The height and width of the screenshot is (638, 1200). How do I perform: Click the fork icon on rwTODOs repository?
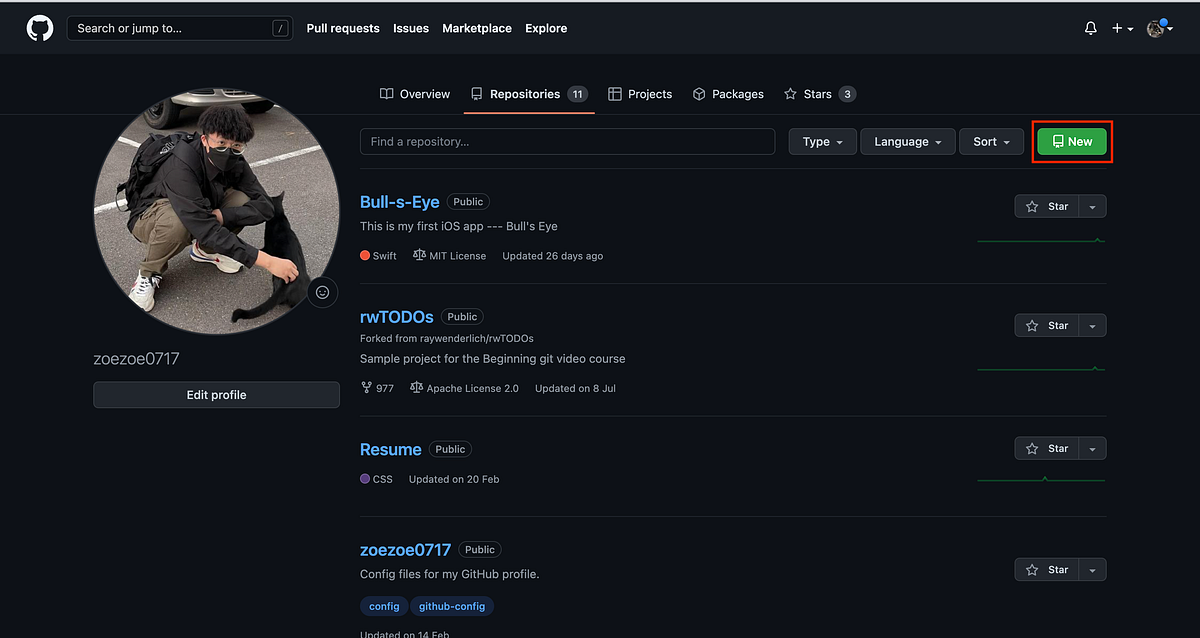click(366, 387)
